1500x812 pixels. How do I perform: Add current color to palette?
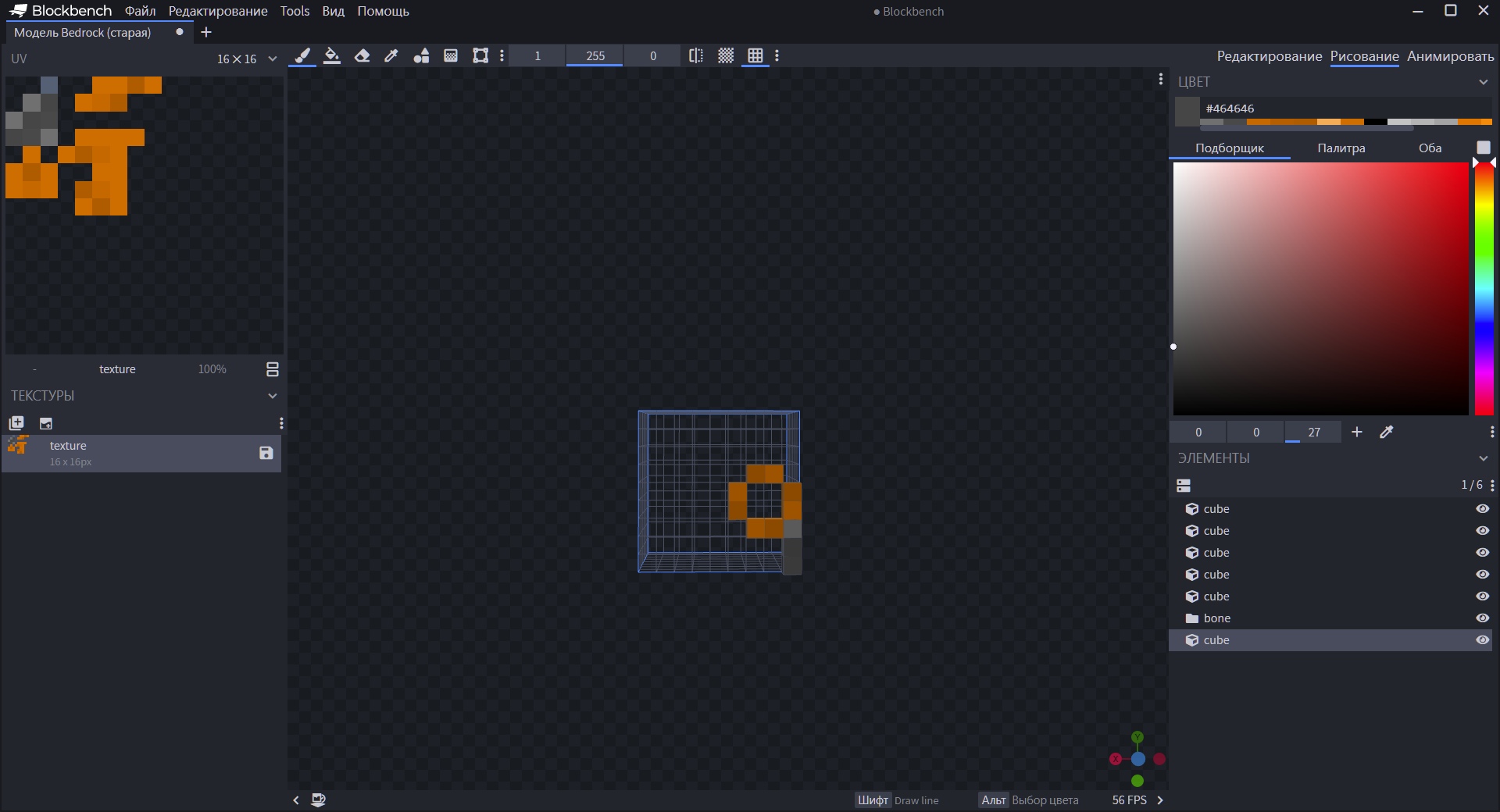tap(1357, 432)
